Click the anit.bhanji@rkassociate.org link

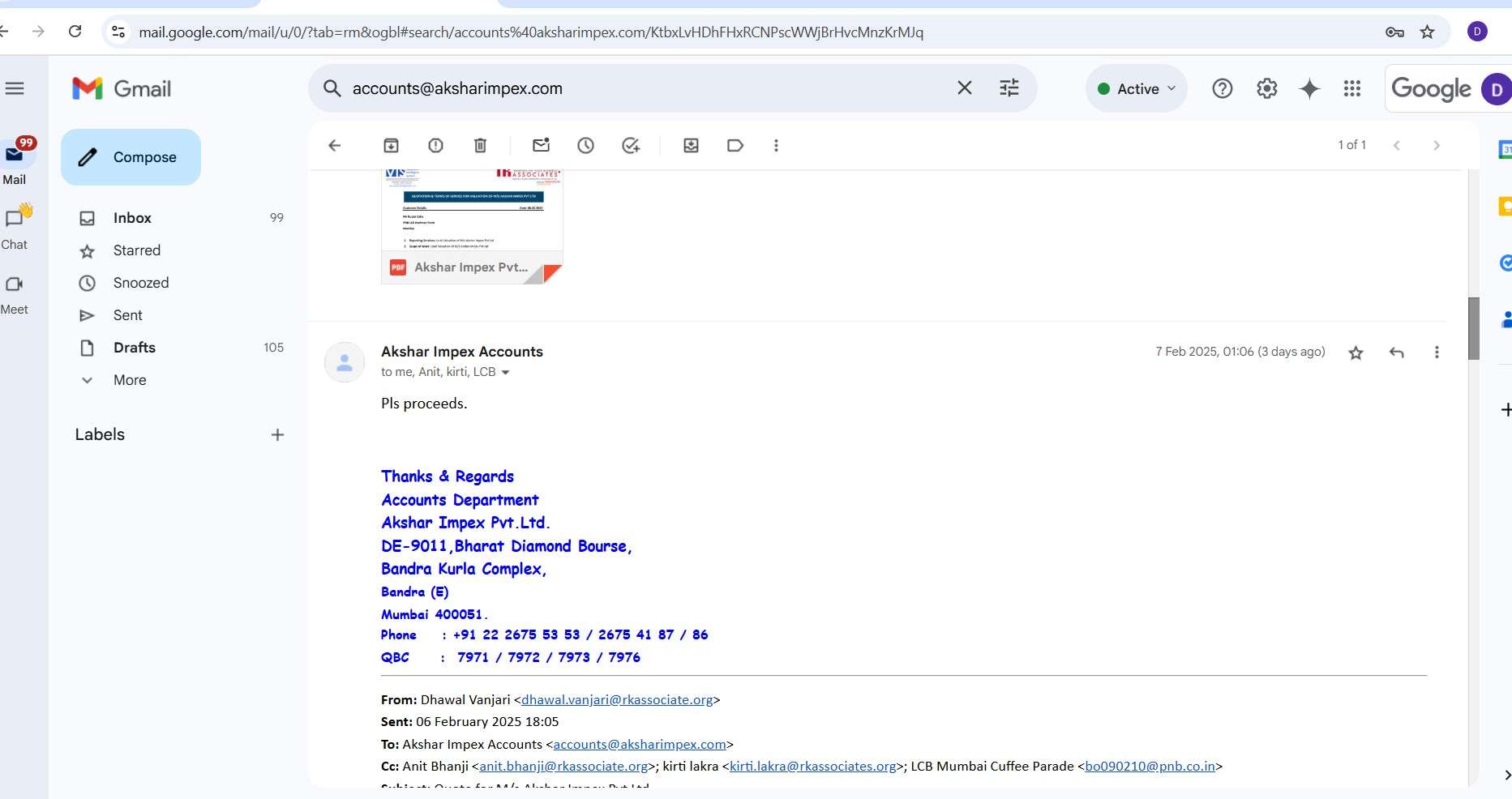(x=563, y=766)
